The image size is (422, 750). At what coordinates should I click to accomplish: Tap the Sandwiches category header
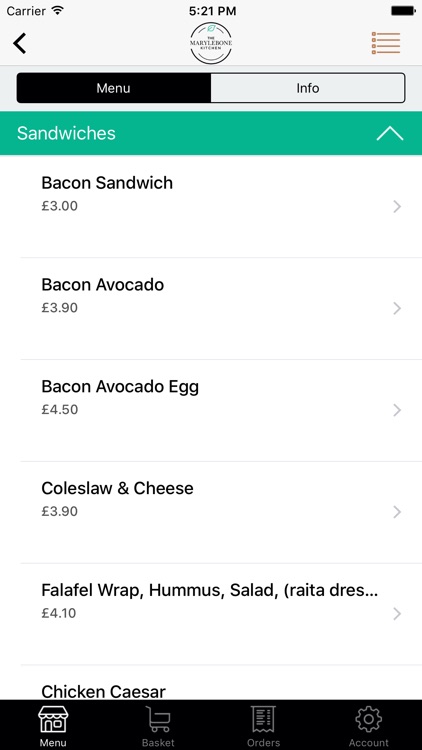click(x=211, y=133)
